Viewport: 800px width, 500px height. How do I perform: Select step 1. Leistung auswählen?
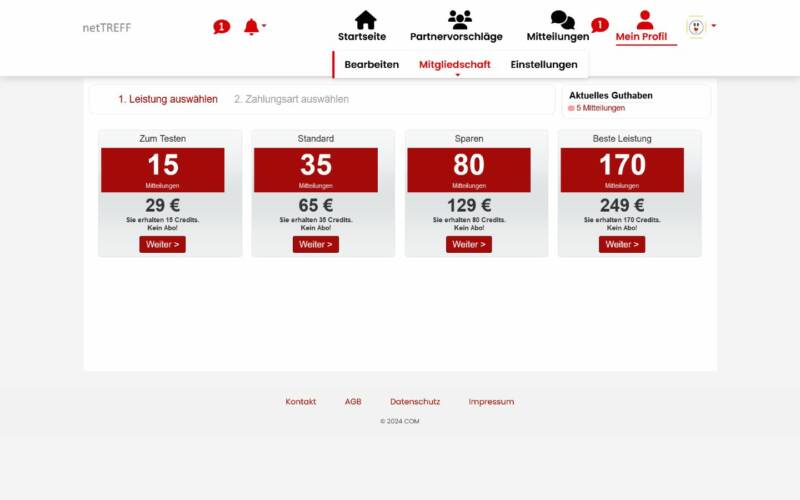(x=168, y=99)
